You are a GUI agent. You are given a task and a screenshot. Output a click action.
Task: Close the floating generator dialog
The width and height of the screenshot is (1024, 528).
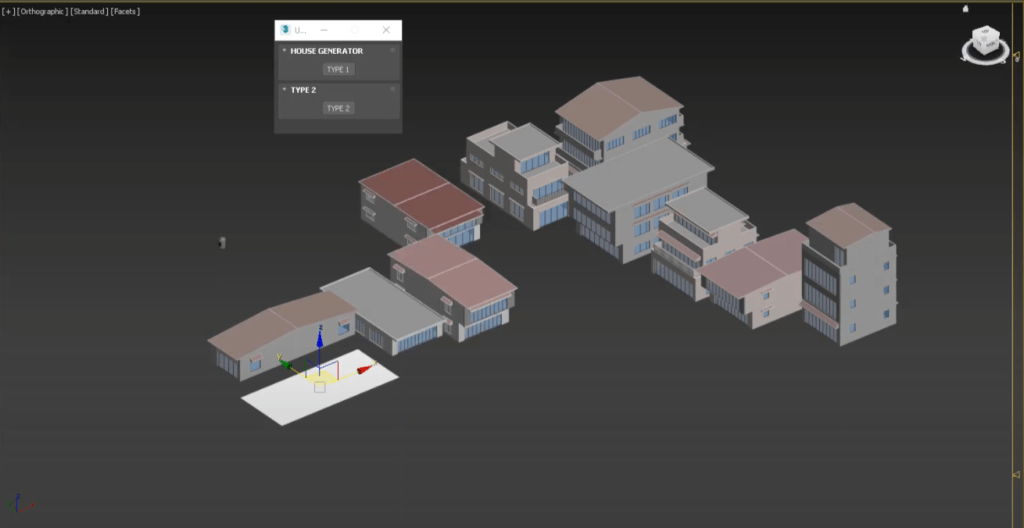[x=386, y=30]
